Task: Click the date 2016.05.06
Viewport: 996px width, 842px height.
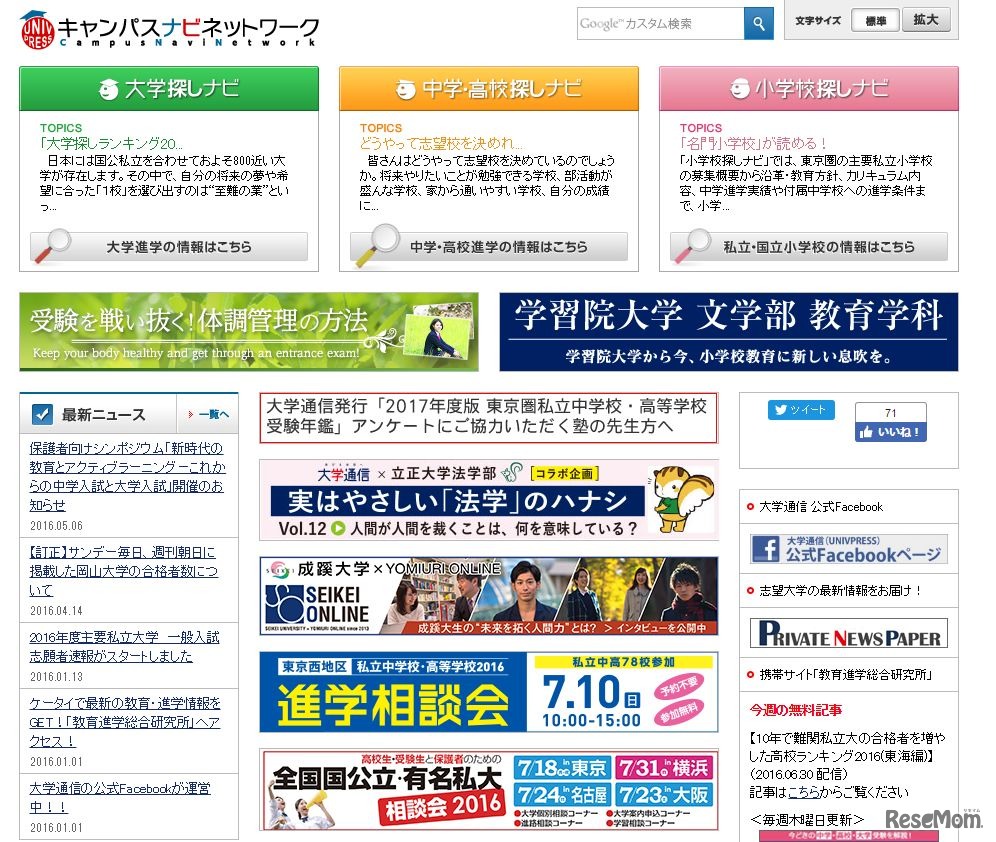Action: [57, 526]
